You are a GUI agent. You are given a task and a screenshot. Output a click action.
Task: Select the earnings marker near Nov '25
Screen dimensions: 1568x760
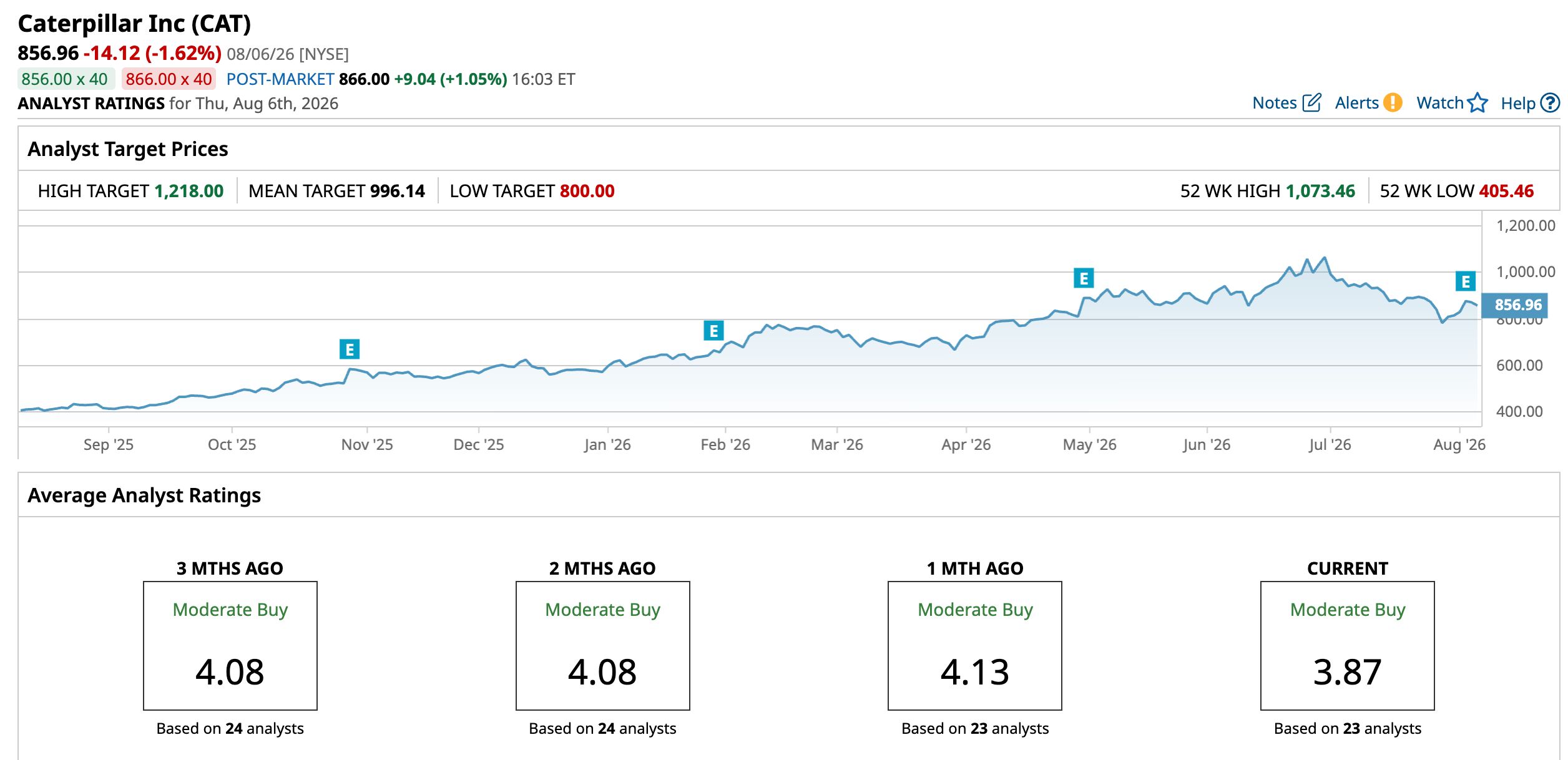point(350,349)
